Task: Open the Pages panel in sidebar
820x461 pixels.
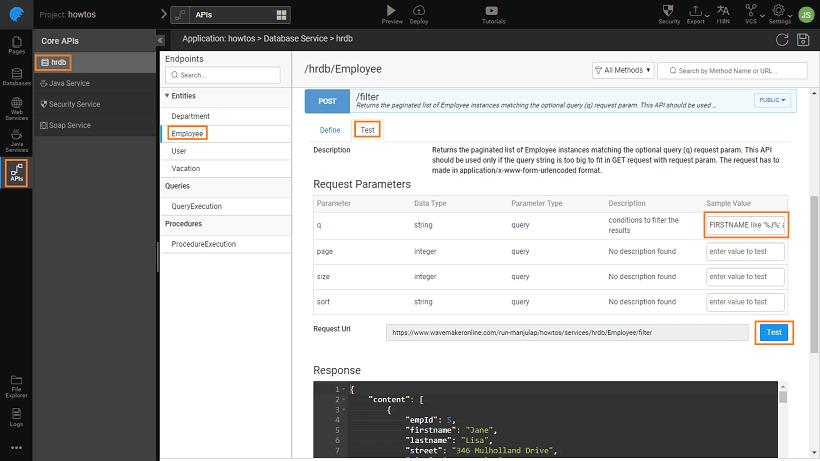Action: pyautogui.click(x=16, y=44)
